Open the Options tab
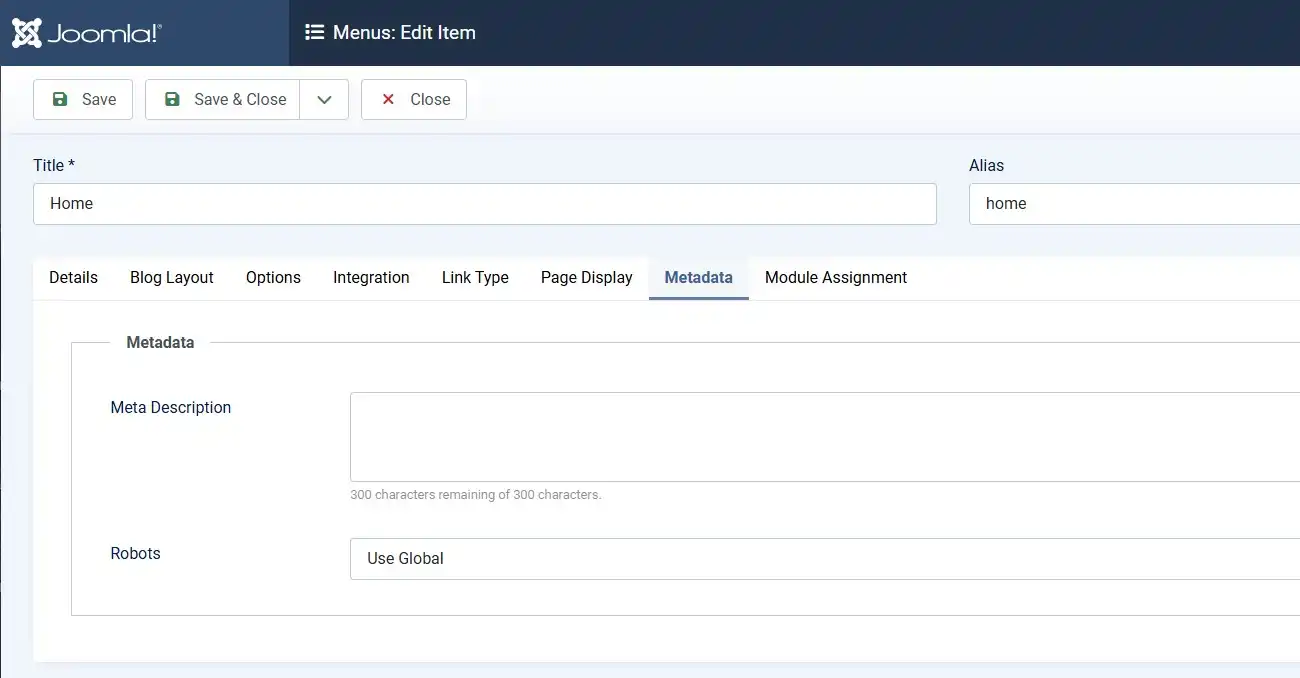The height and width of the screenshot is (678, 1300). (273, 277)
